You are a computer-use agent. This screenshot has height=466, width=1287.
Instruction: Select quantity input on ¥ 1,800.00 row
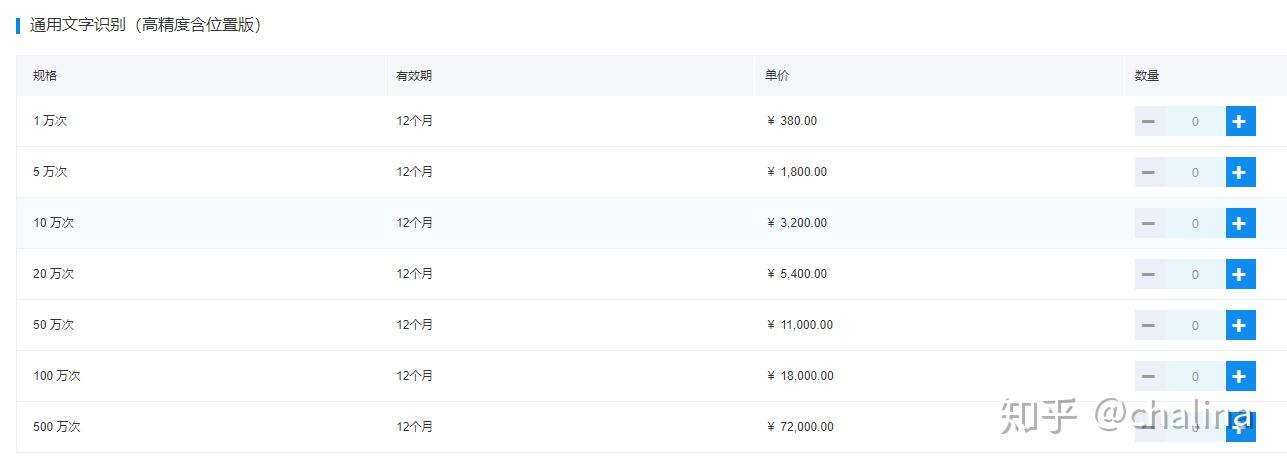[x=1195, y=172]
